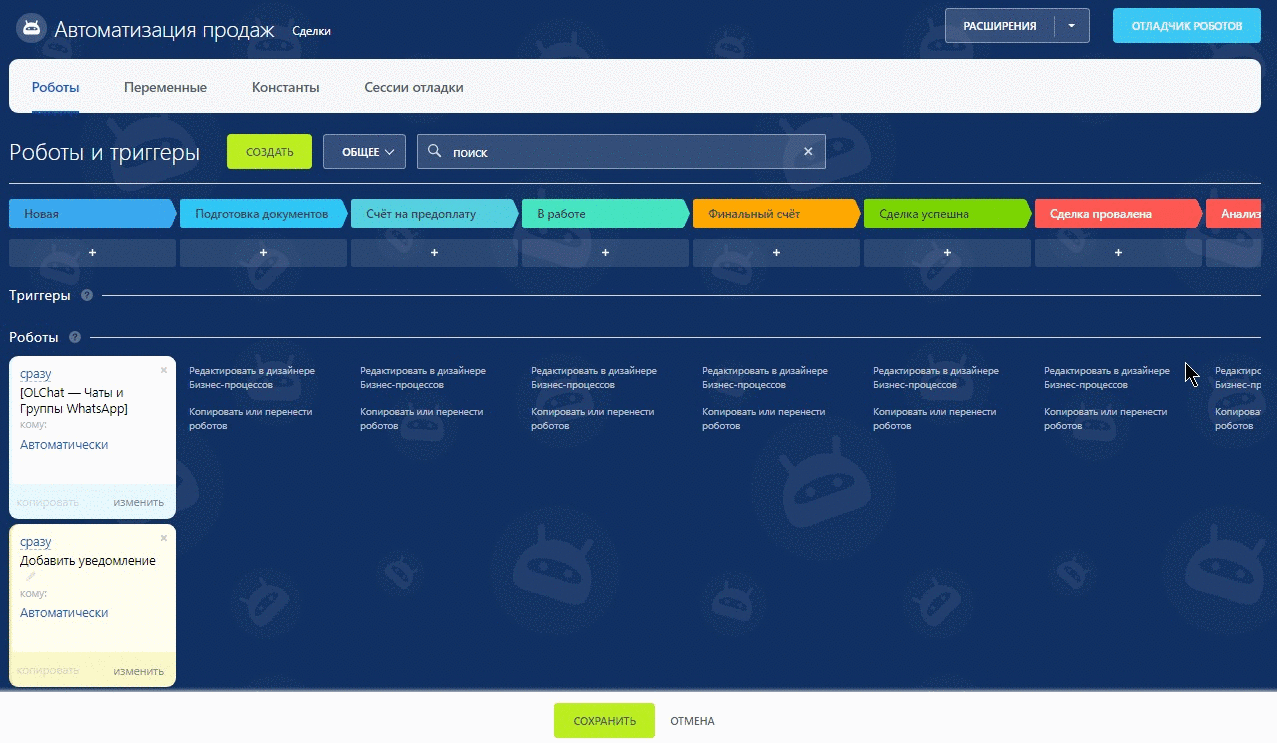Screen dimensions: 1277x743
Task: Click the magnifier icon in search box
Action: (434, 152)
